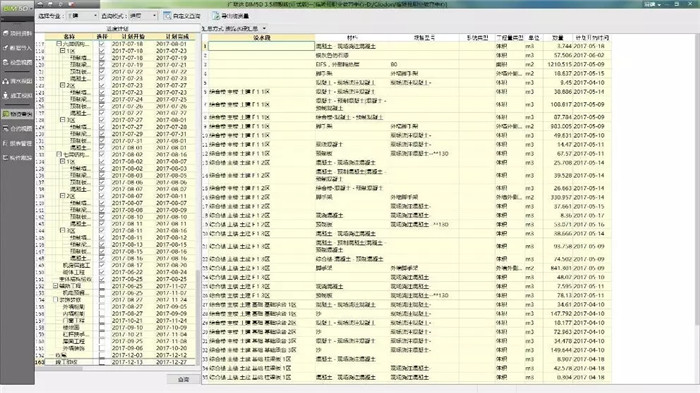Uncheck schedule row 117 starting 2017-07-18
700x393 pixels.
[x=102, y=44]
